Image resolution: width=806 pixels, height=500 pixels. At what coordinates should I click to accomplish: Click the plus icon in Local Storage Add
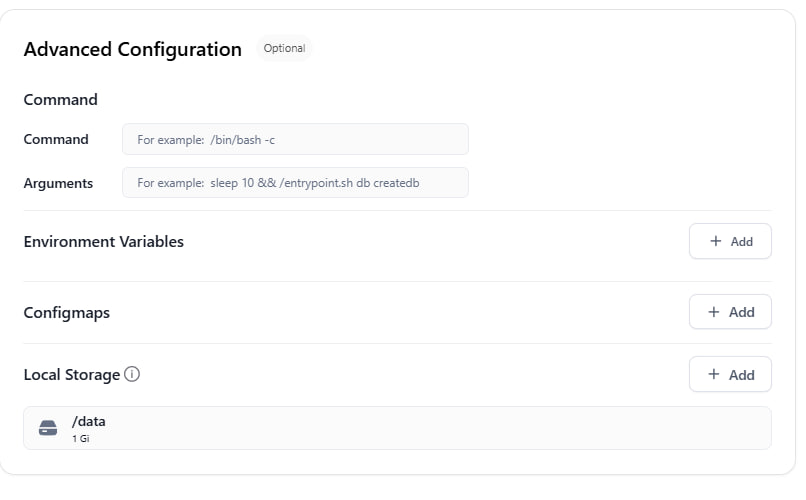(x=713, y=374)
